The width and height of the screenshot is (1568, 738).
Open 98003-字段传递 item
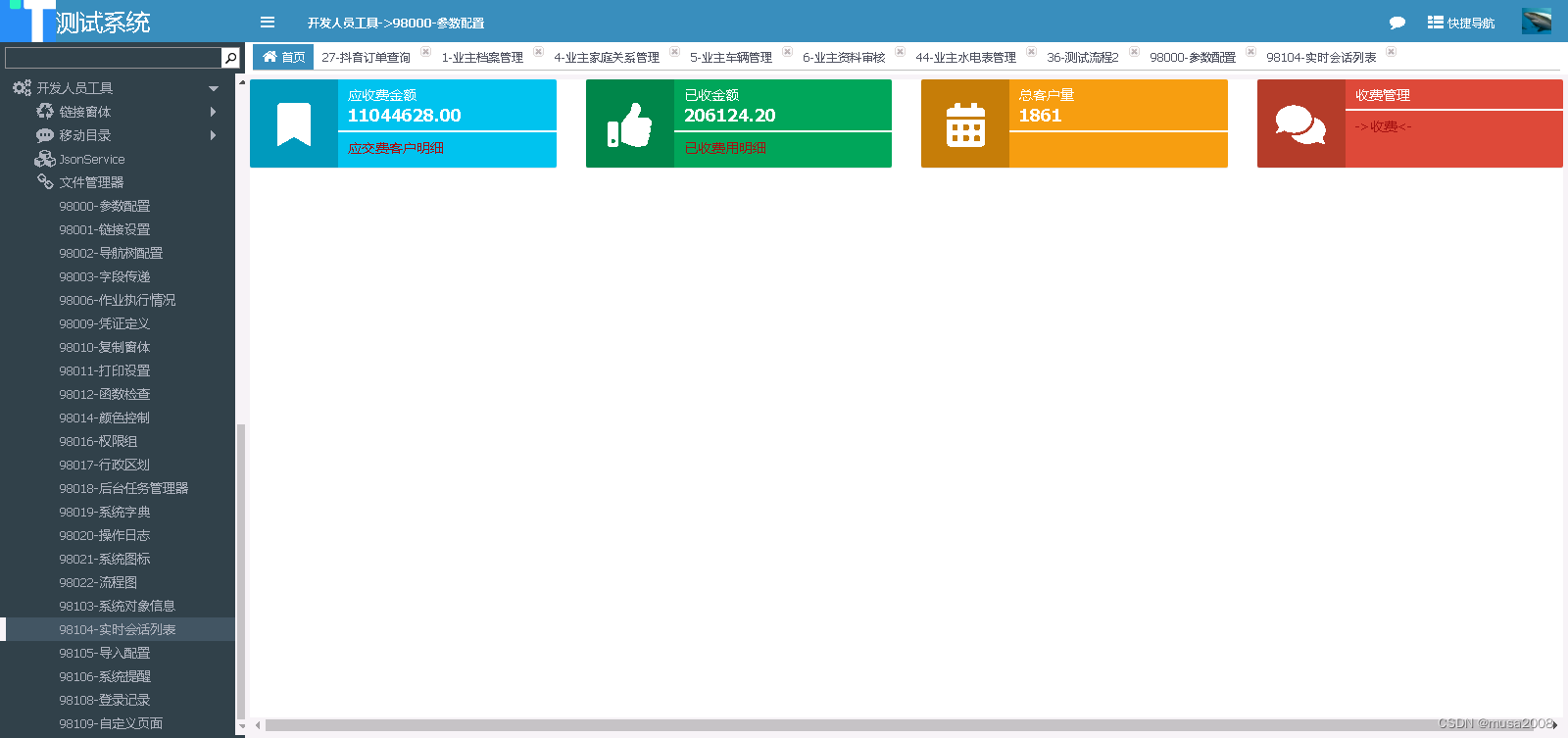105,276
